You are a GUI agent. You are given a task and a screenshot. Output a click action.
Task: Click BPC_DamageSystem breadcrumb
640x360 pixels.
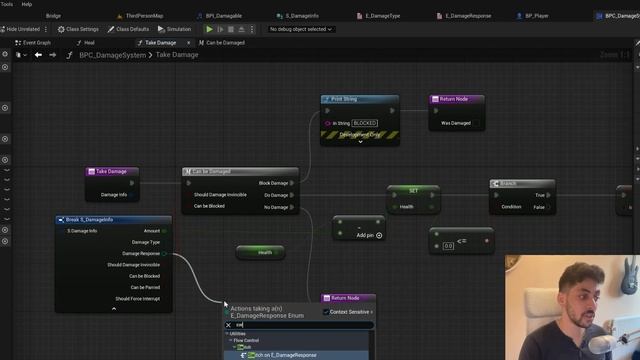pos(112,55)
